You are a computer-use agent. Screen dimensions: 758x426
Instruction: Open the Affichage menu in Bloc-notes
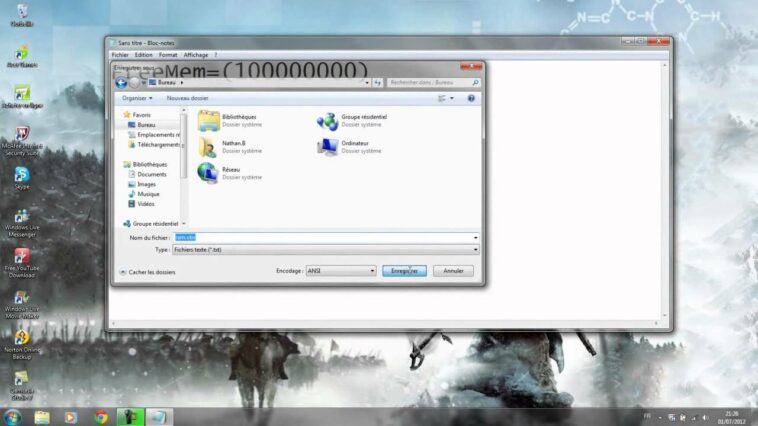coord(195,55)
